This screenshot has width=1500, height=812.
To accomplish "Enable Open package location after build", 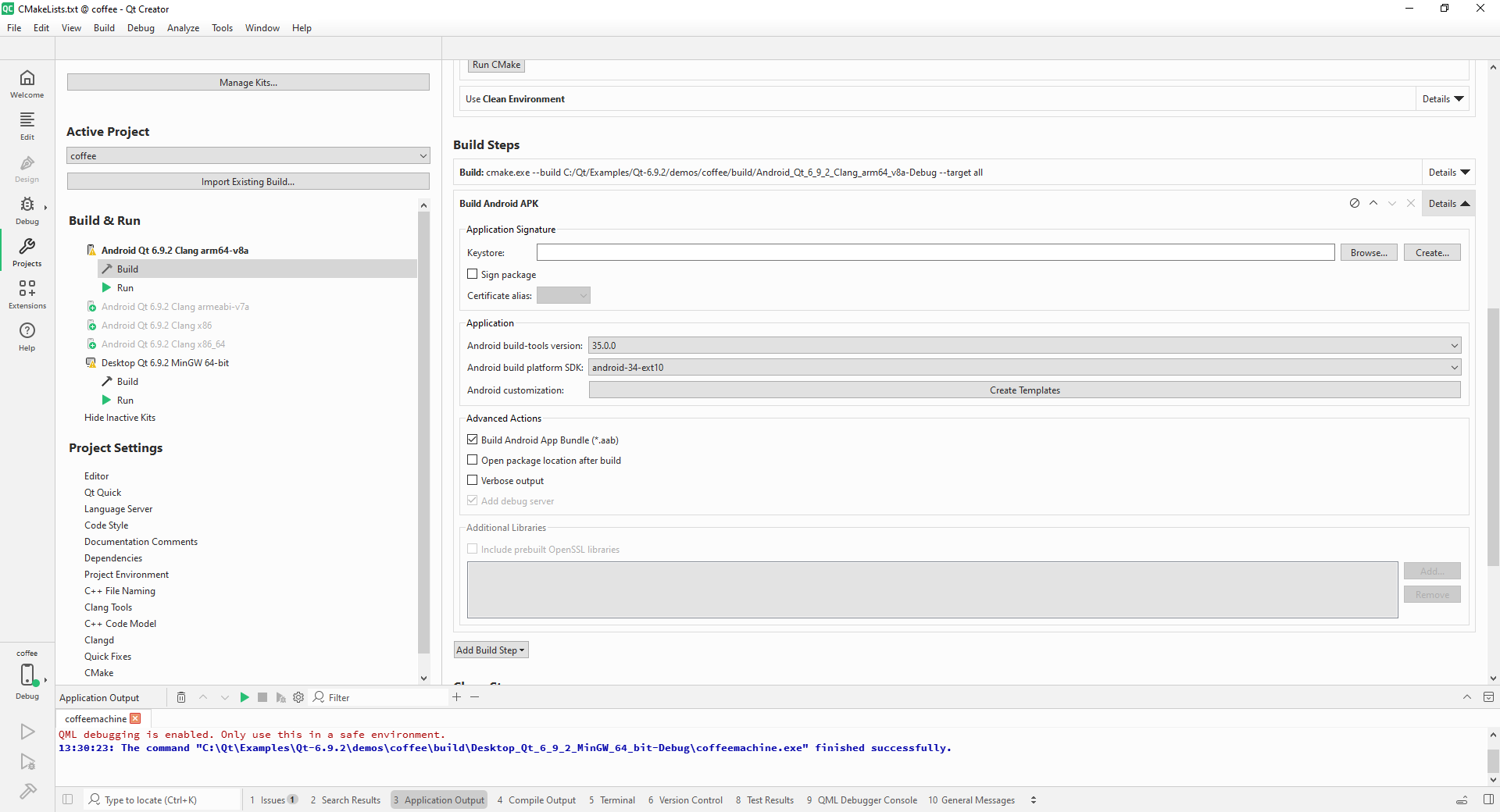I will click(x=473, y=460).
